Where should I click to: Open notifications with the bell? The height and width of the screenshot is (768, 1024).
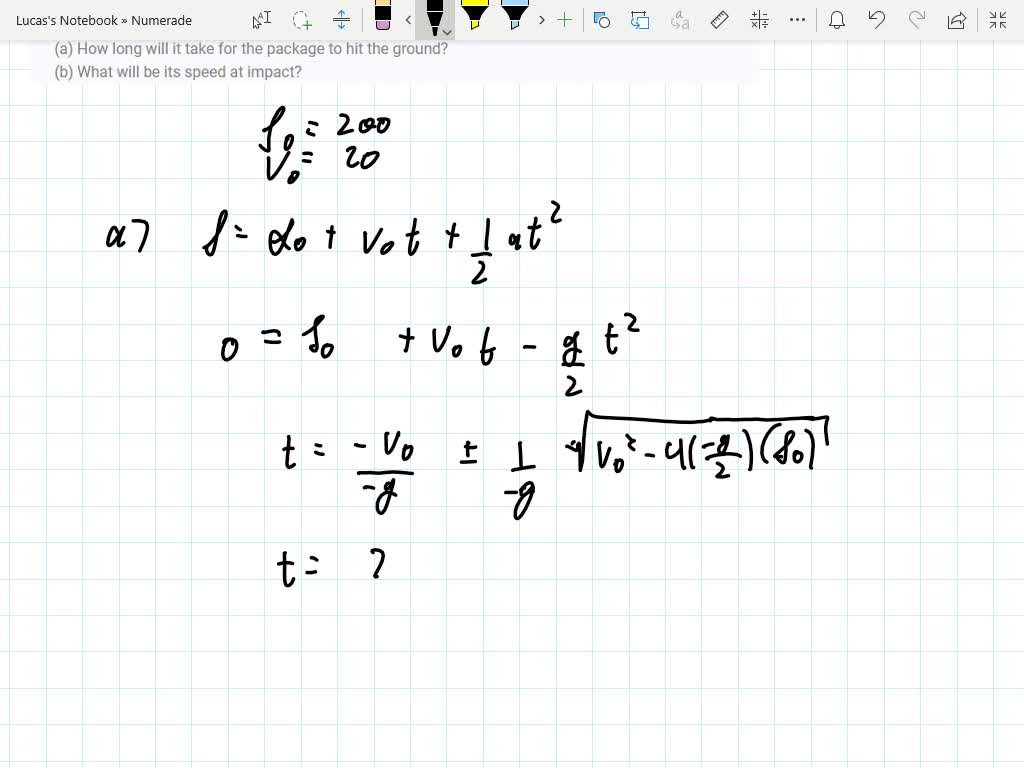coord(837,20)
